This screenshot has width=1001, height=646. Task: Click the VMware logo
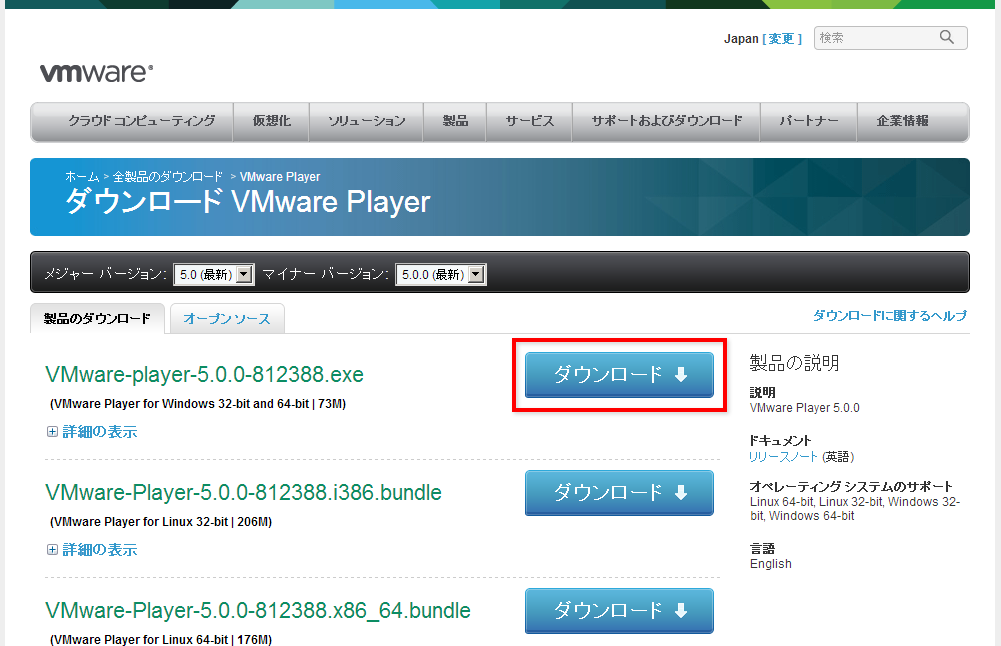click(96, 73)
